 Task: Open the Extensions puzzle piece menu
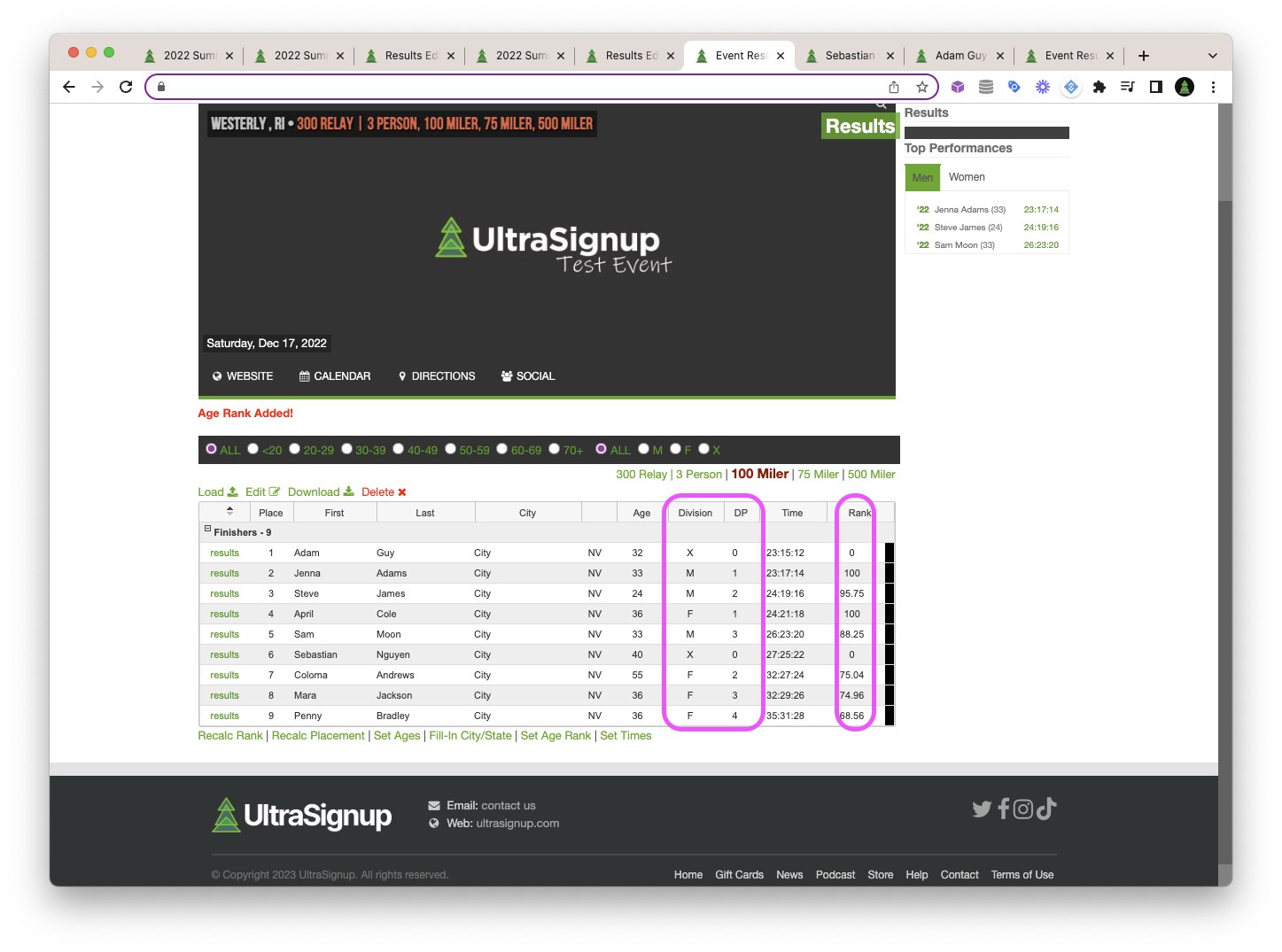pyautogui.click(x=1099, y=87)
